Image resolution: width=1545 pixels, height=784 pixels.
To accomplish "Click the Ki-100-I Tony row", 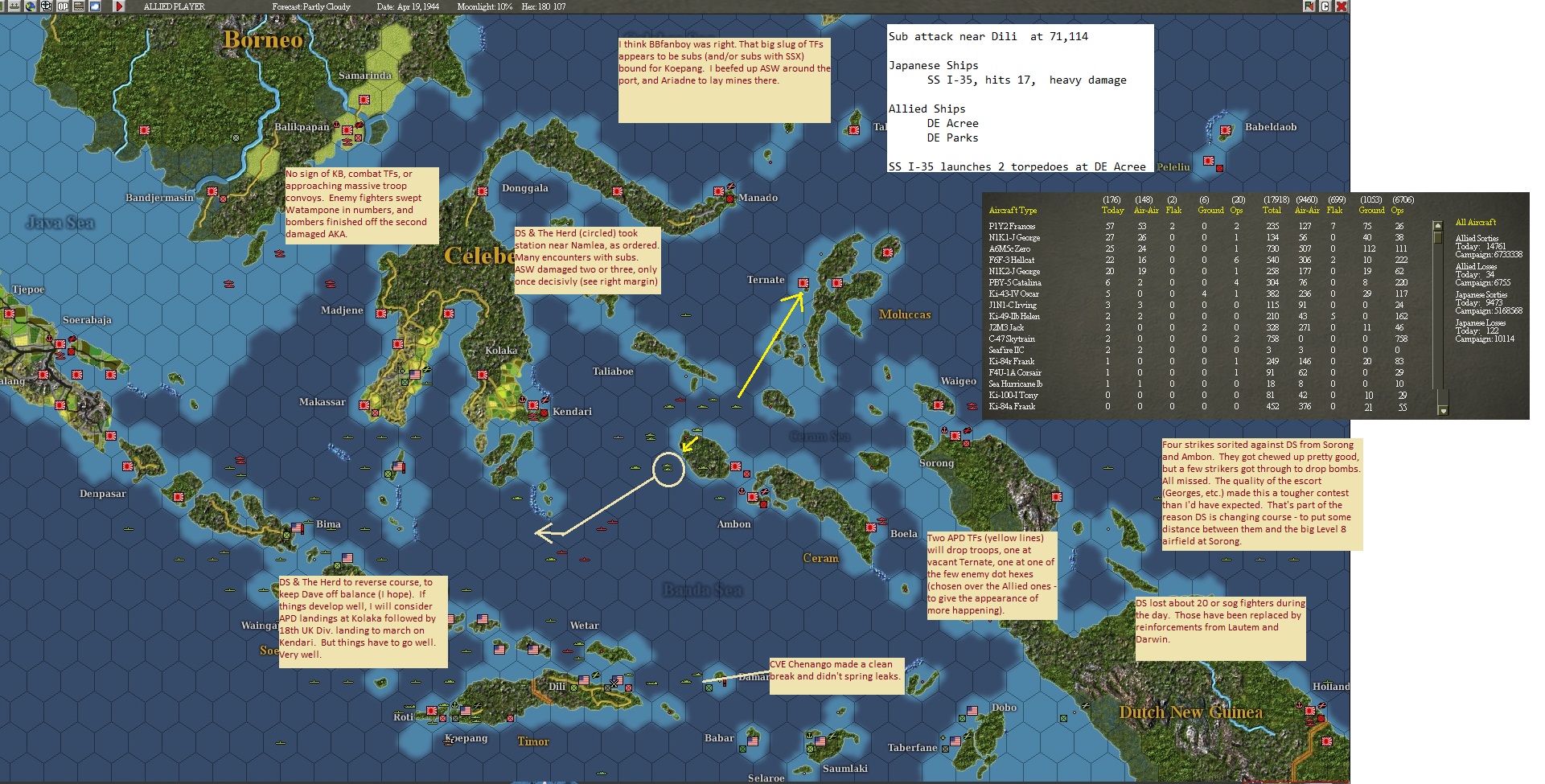I will [x=1197, y=395].
